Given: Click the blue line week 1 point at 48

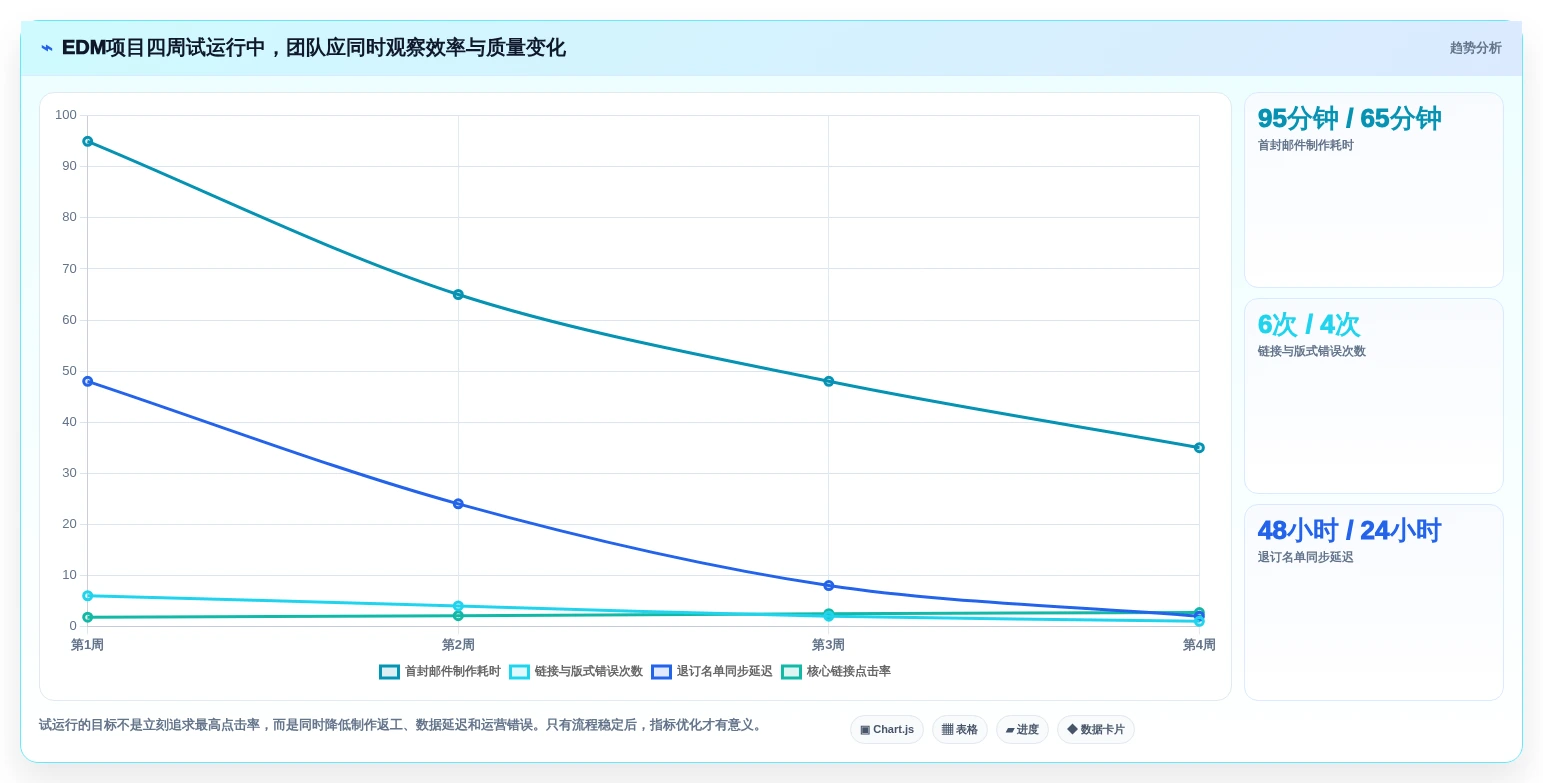Looking at the screenshot, I should [x=88, y=382].
